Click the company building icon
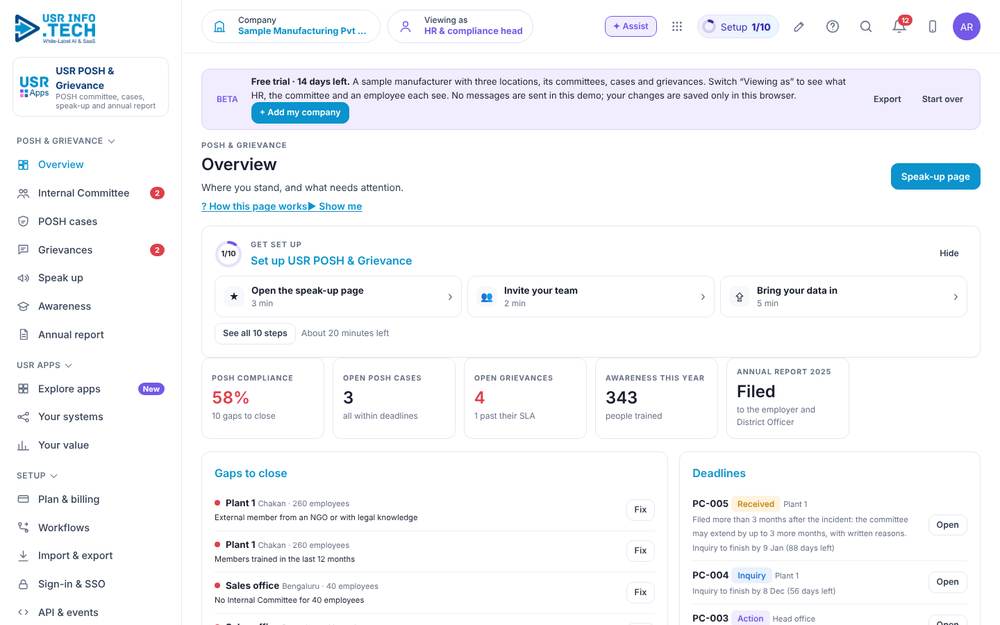 click(x=219, y=26)
